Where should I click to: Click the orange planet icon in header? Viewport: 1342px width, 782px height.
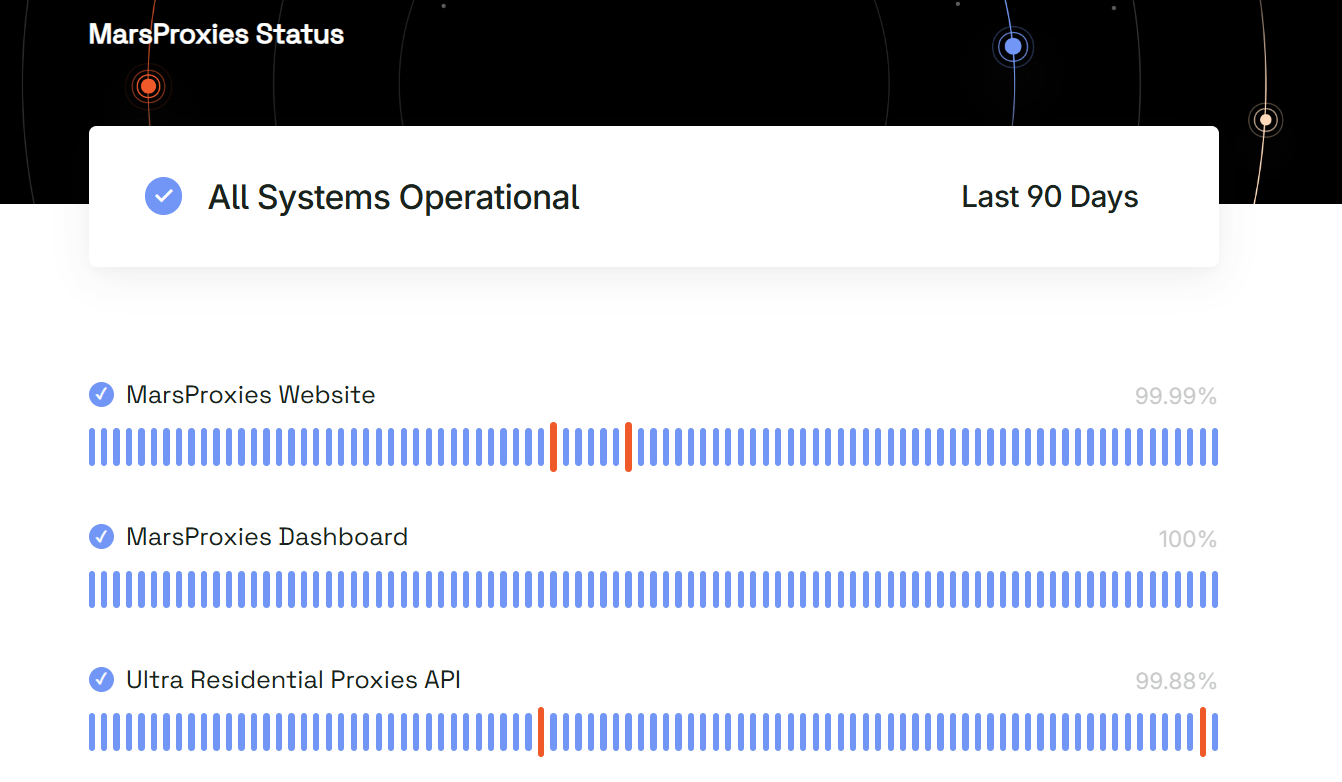148,87
